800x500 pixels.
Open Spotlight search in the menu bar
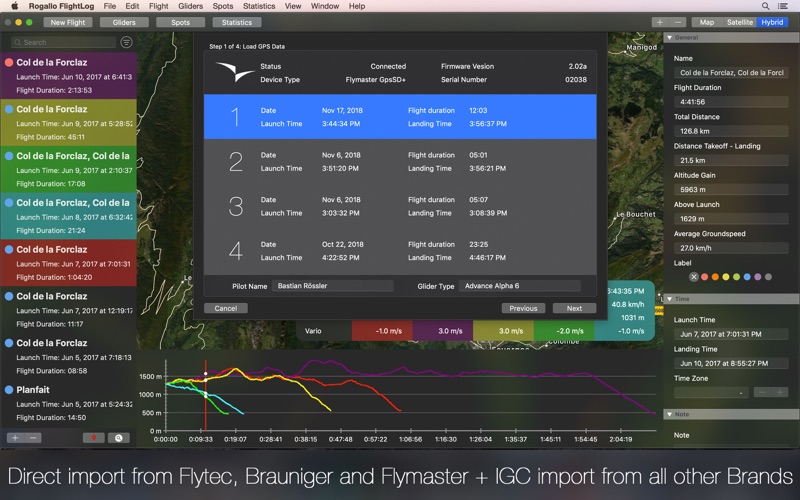[x=765, y=6]
